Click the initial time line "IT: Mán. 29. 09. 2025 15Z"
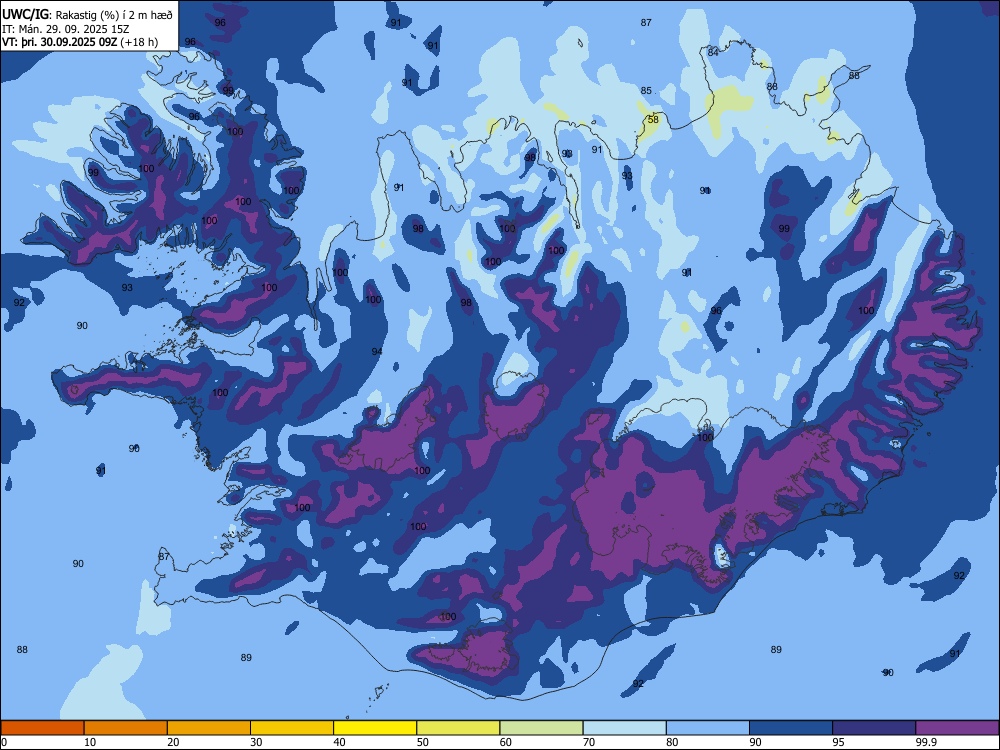Image resolution: width=1000 pixels, height=750 pixels. 66,29
